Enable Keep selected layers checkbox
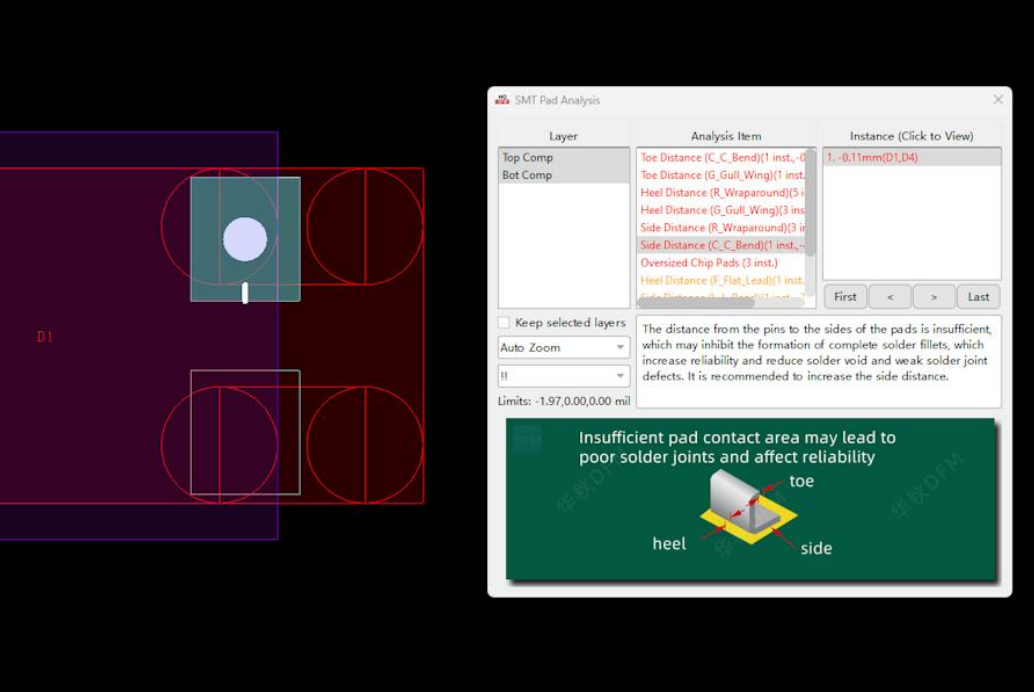 pyautogui.click(x=504, y=323)
